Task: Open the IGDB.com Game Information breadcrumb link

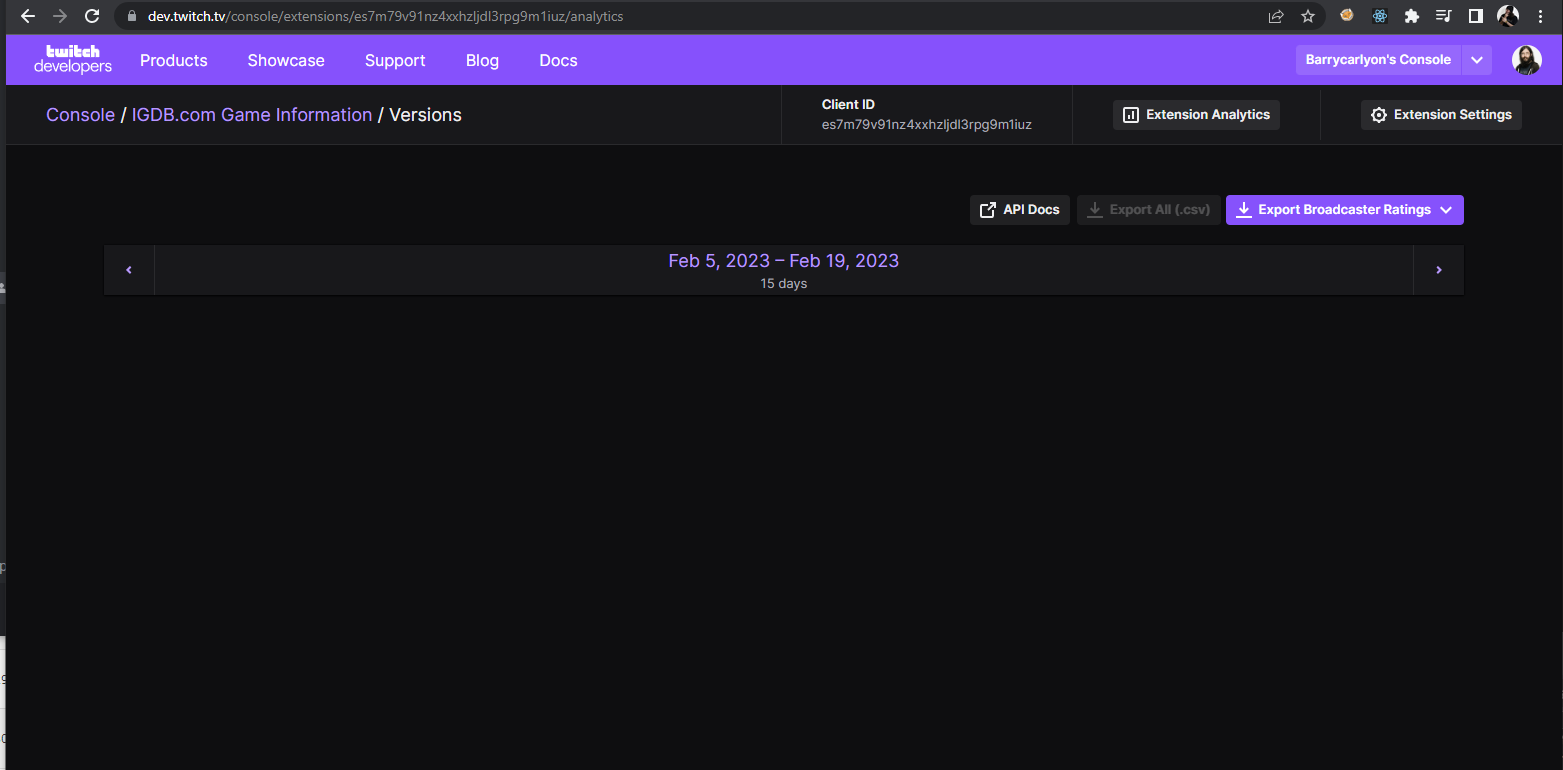Action: click(x=251, y=114)
